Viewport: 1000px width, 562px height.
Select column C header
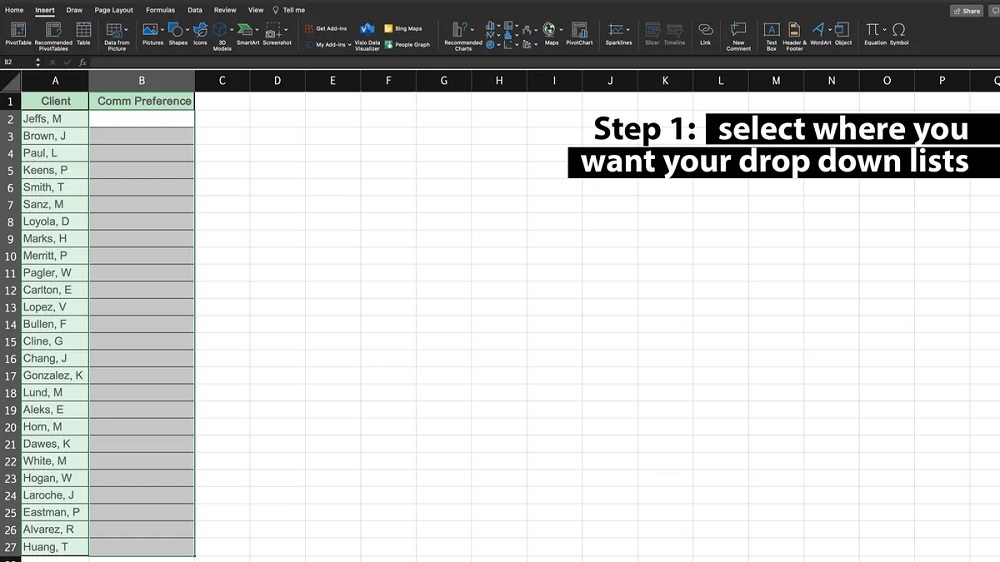(x=222, y=80)
